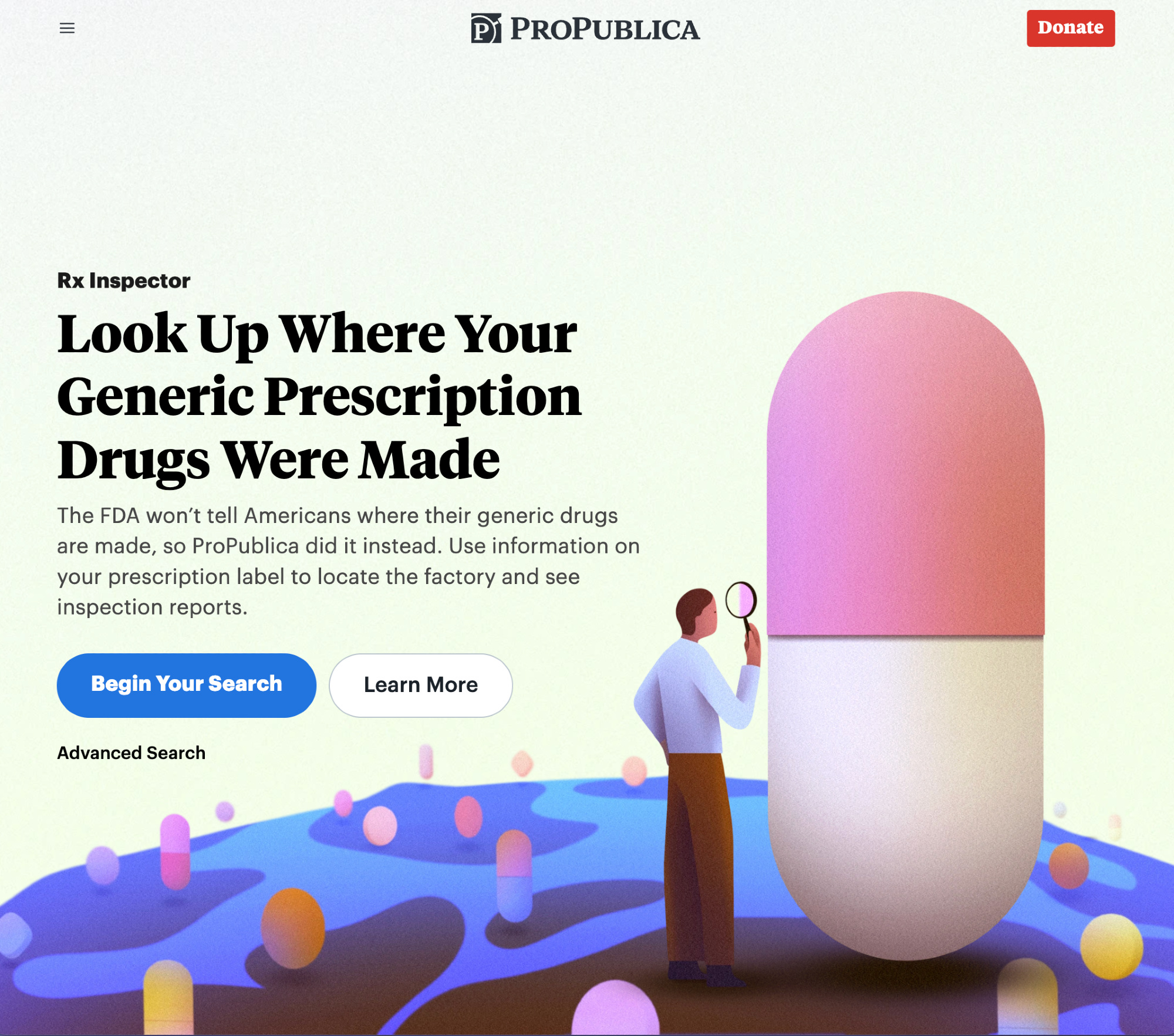
Task: Select the Rx Inspector label
Action: 124,281
